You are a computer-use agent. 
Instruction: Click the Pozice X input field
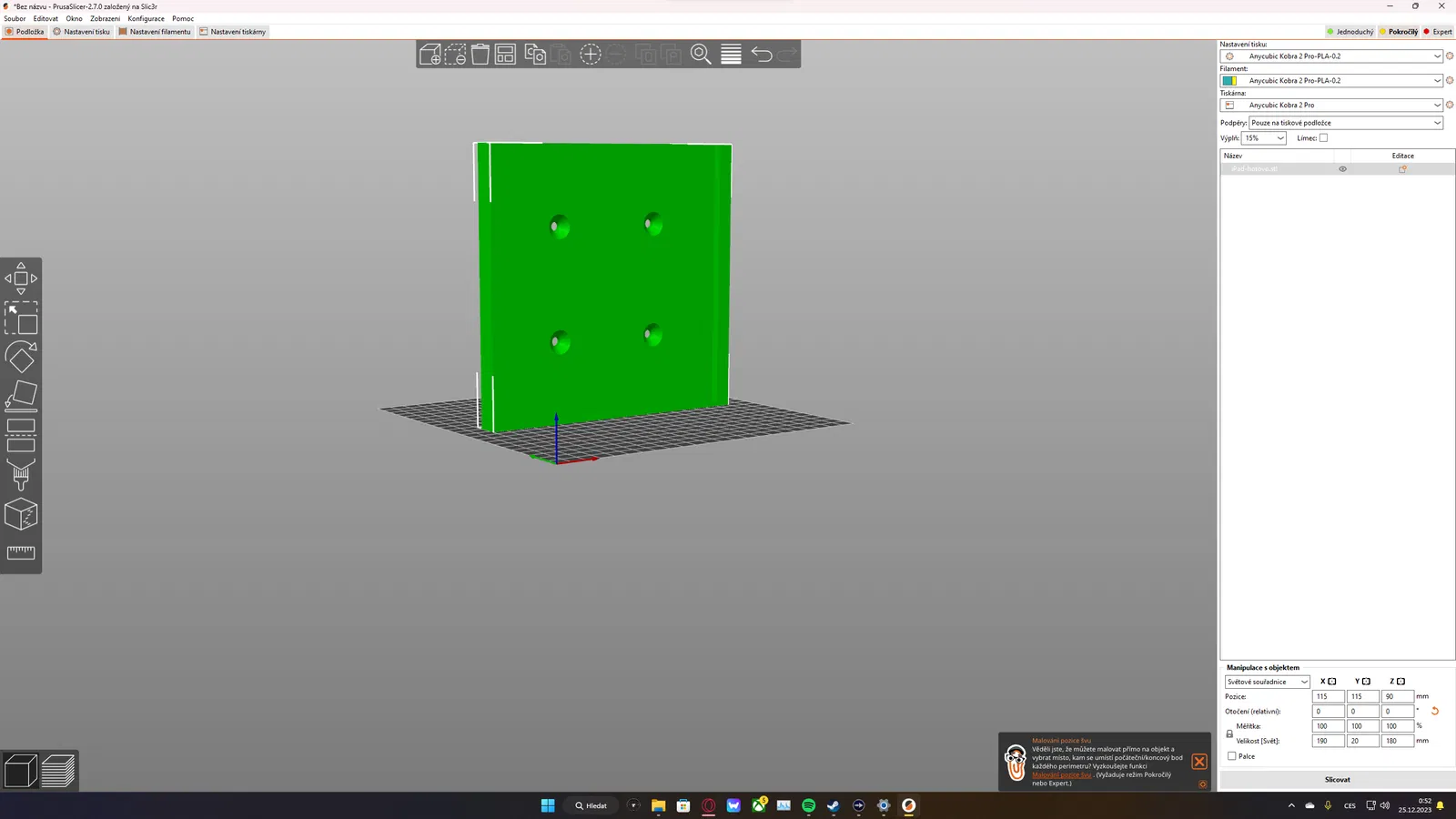[1328, 696]
